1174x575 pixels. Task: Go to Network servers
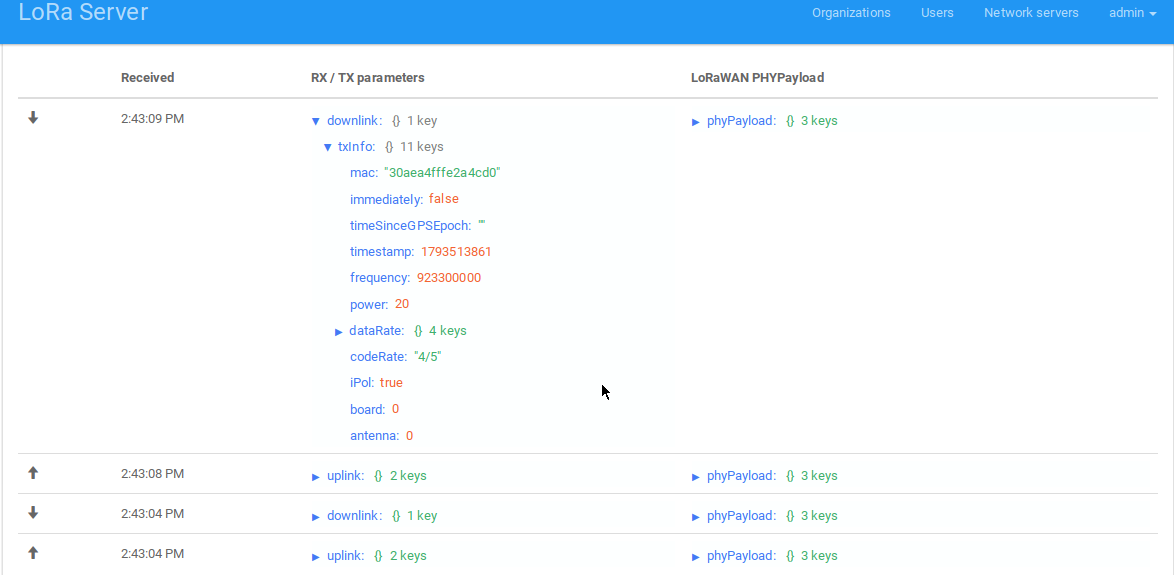point(1031,13)
